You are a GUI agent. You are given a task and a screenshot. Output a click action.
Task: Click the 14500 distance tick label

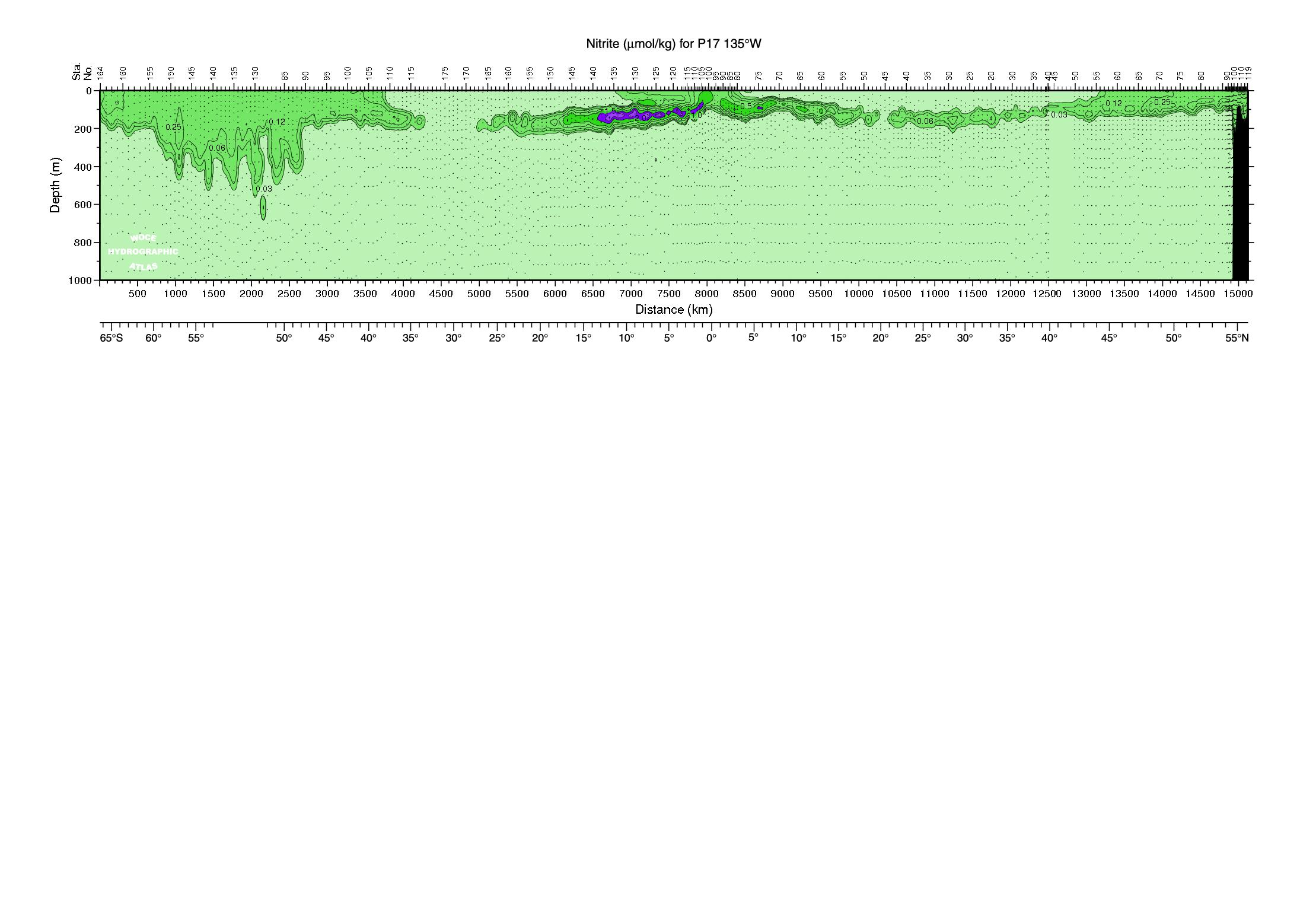tap(1200, 294)
